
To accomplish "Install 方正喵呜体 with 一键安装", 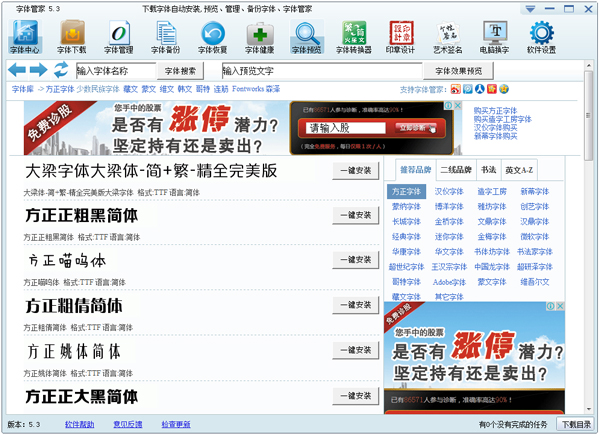I will coord(356,260).
